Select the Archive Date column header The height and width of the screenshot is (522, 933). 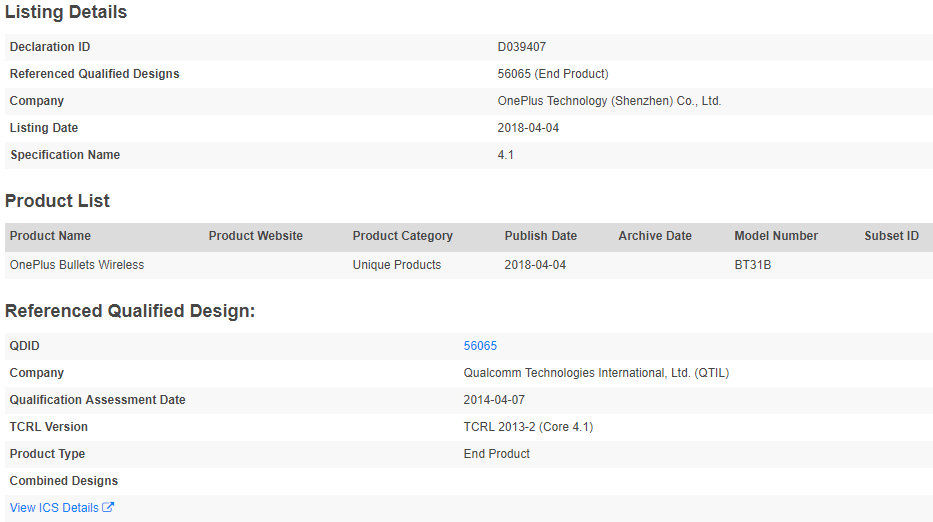[654, 236]
